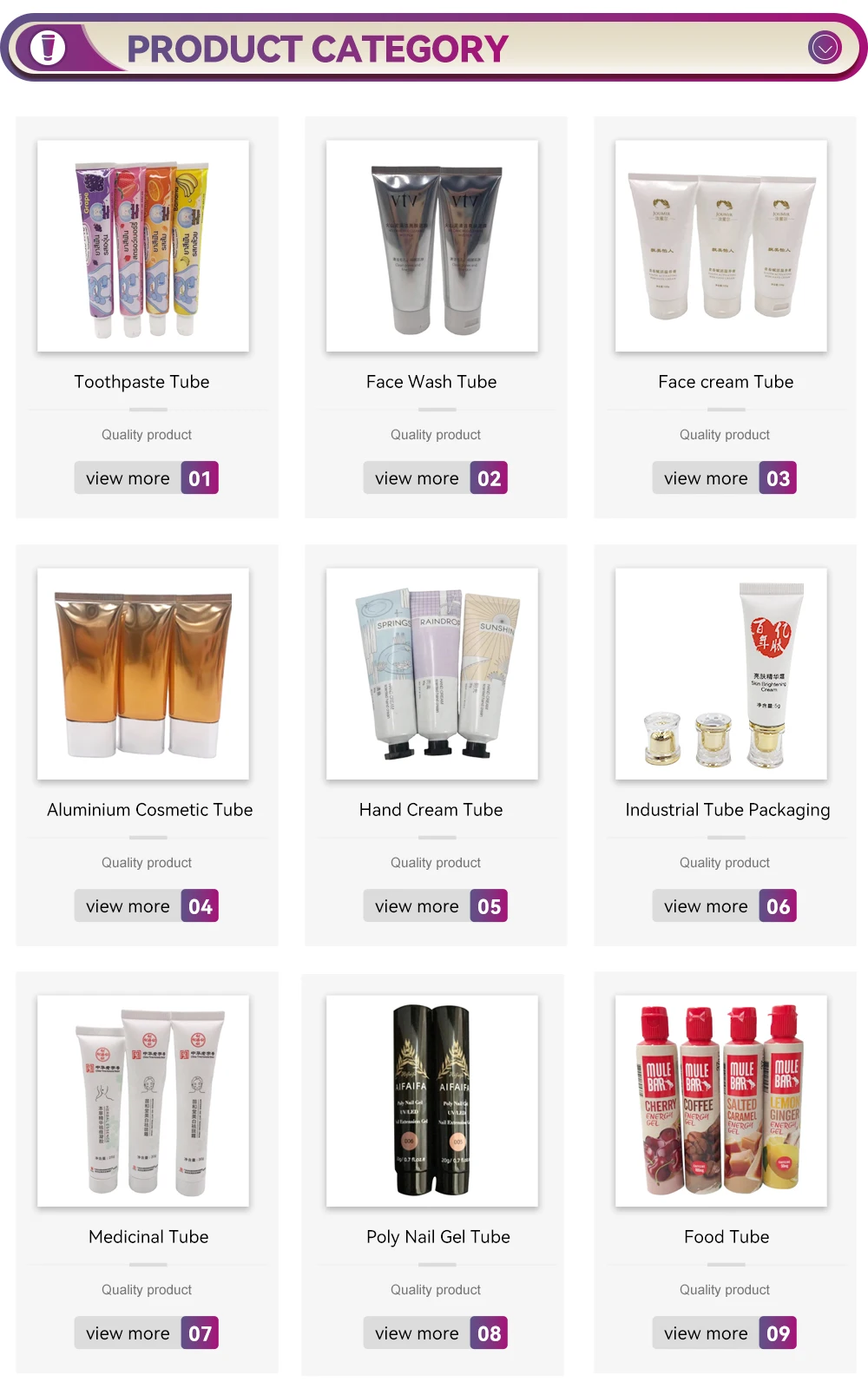Expand the Product Category chevron circle
Image resolution: width=868 pixels, height=1395 pixels.
tap(825, 47)
